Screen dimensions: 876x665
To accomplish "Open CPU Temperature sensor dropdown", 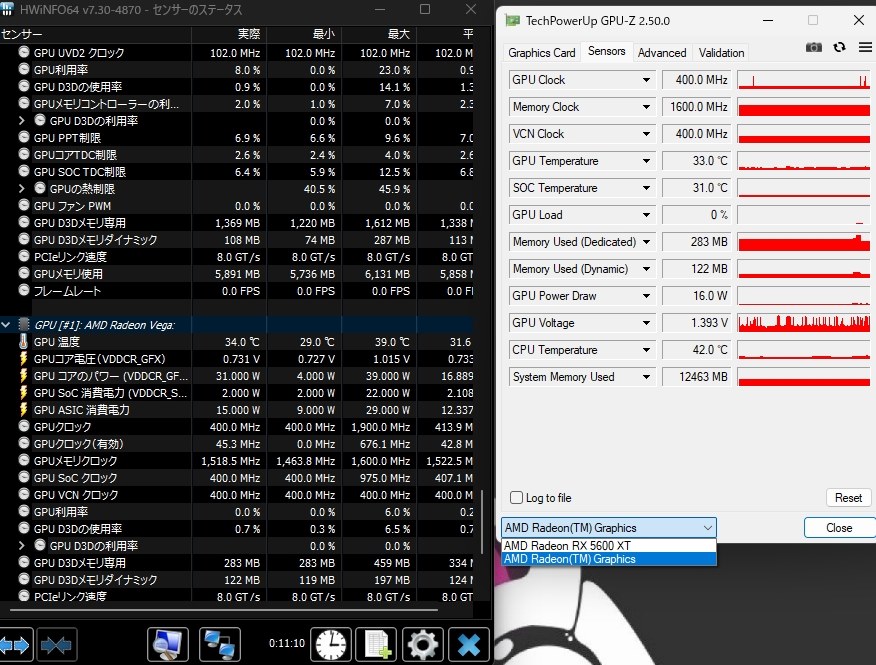I will (646, 350).
